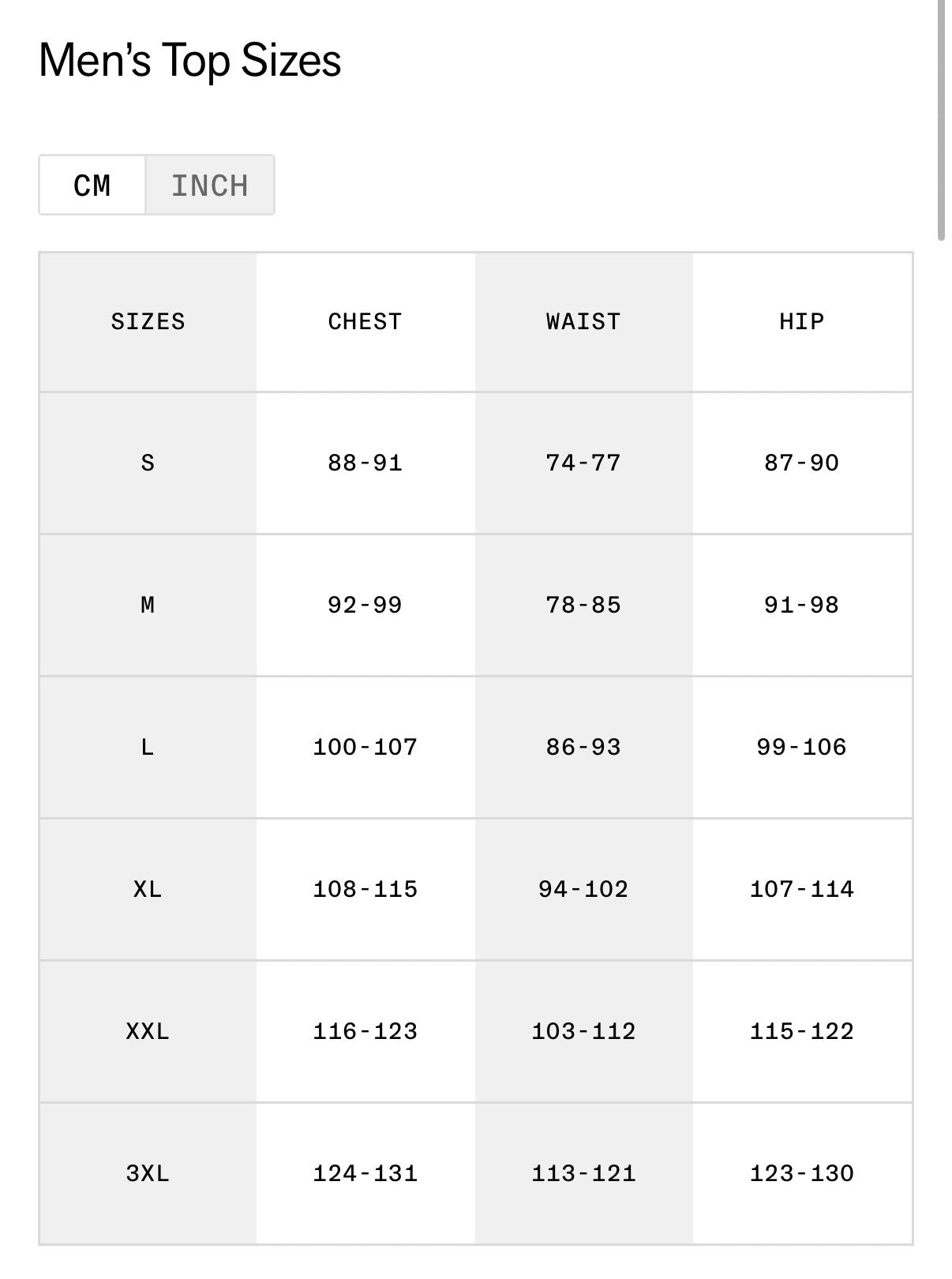Select the XXL size row label
The width and height of the screenshot is (952, 1279).
[148, 1032]
